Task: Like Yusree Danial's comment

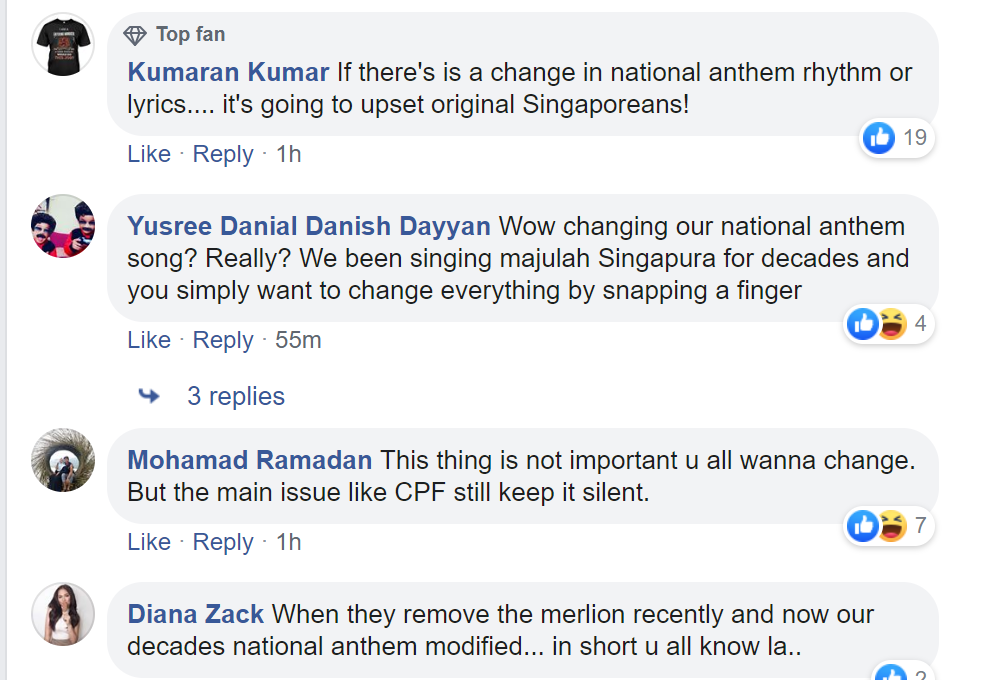Action: coord(149,340)
